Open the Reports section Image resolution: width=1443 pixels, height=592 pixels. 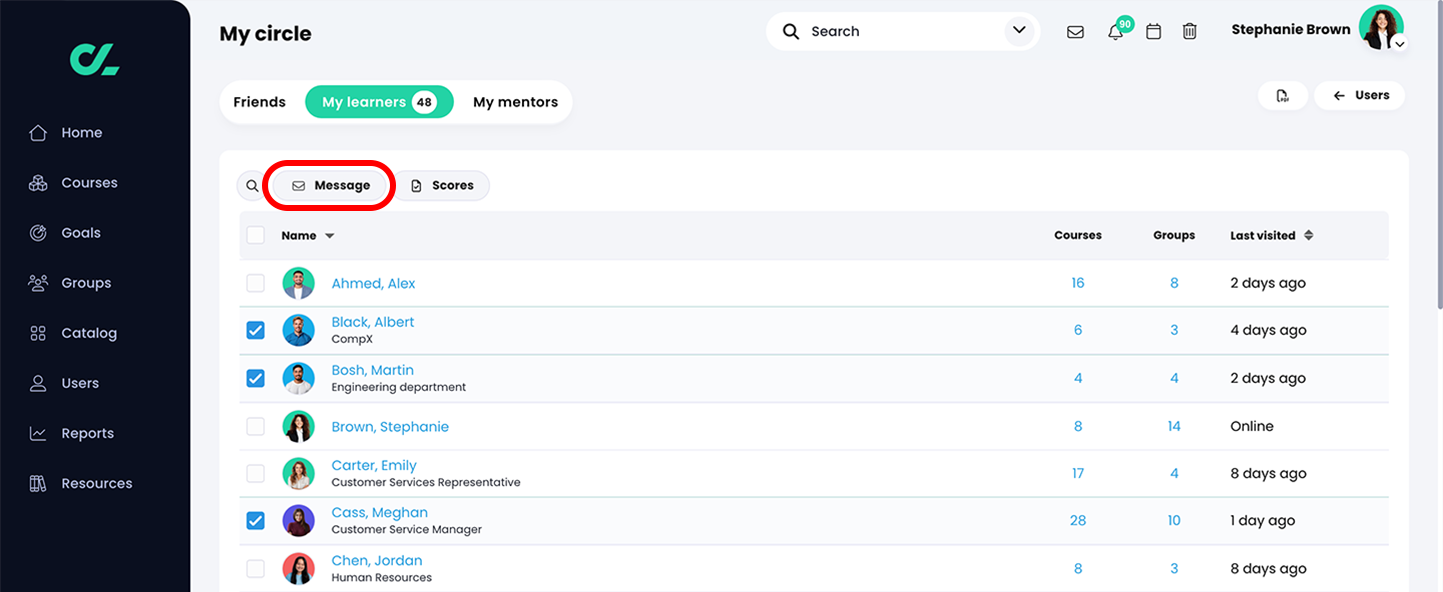click(x=87, y=432)
